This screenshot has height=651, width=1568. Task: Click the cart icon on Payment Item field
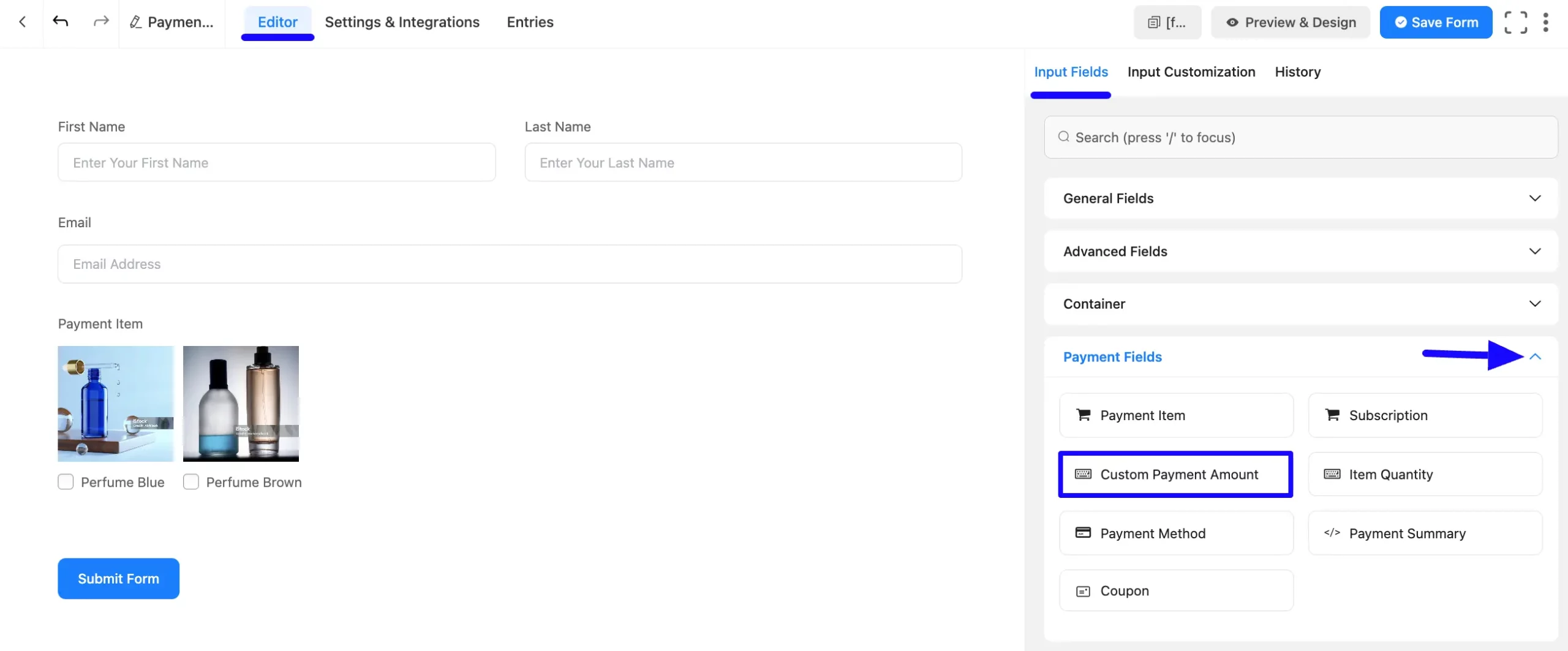pyautogui.click(x=1084, y=415)
